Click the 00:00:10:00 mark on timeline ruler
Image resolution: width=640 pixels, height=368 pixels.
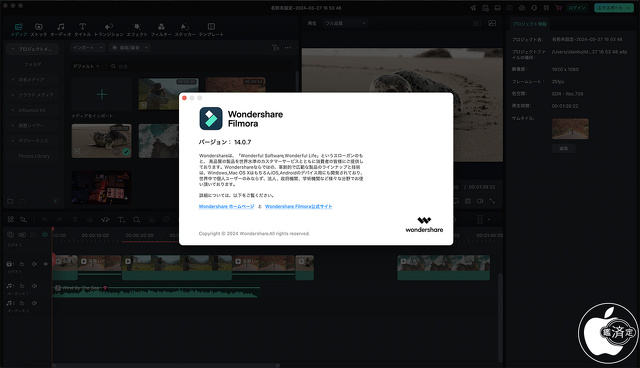coord(95,235)
